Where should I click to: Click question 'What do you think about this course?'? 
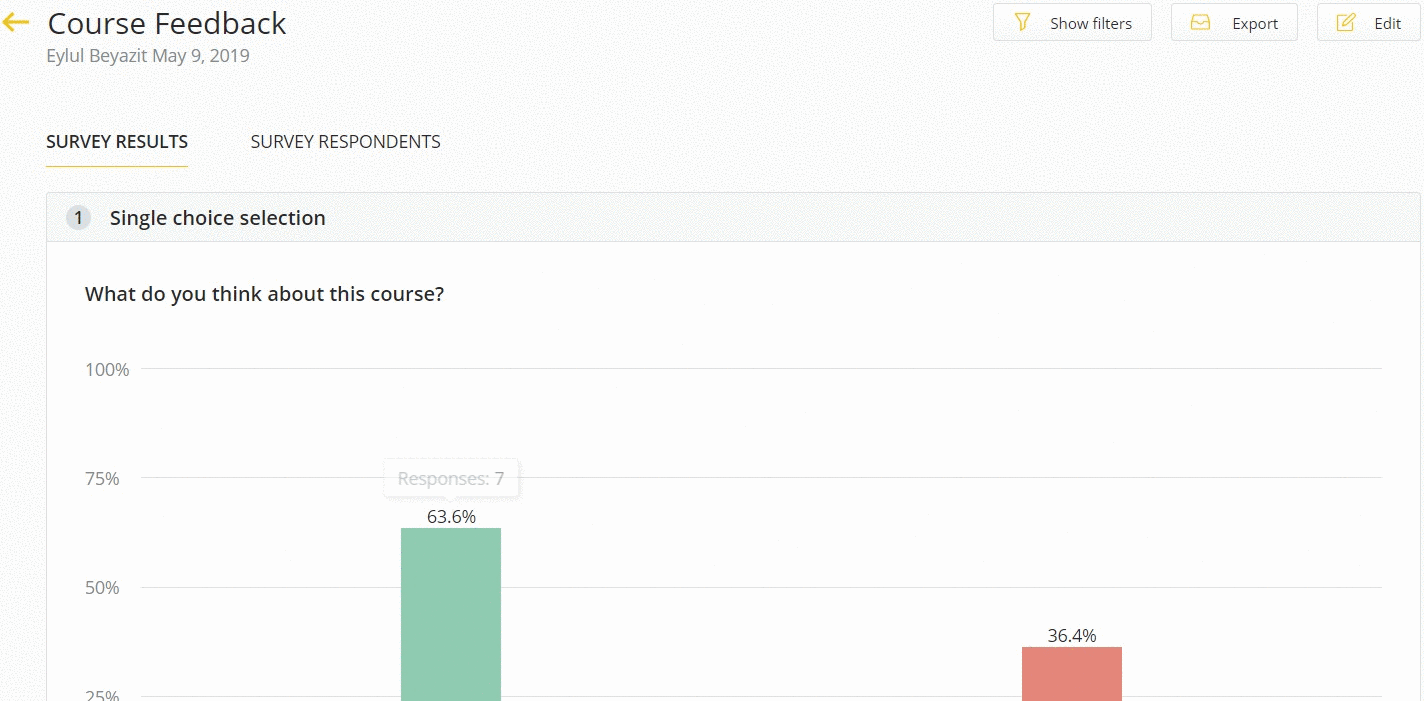(x=264, y=295)
